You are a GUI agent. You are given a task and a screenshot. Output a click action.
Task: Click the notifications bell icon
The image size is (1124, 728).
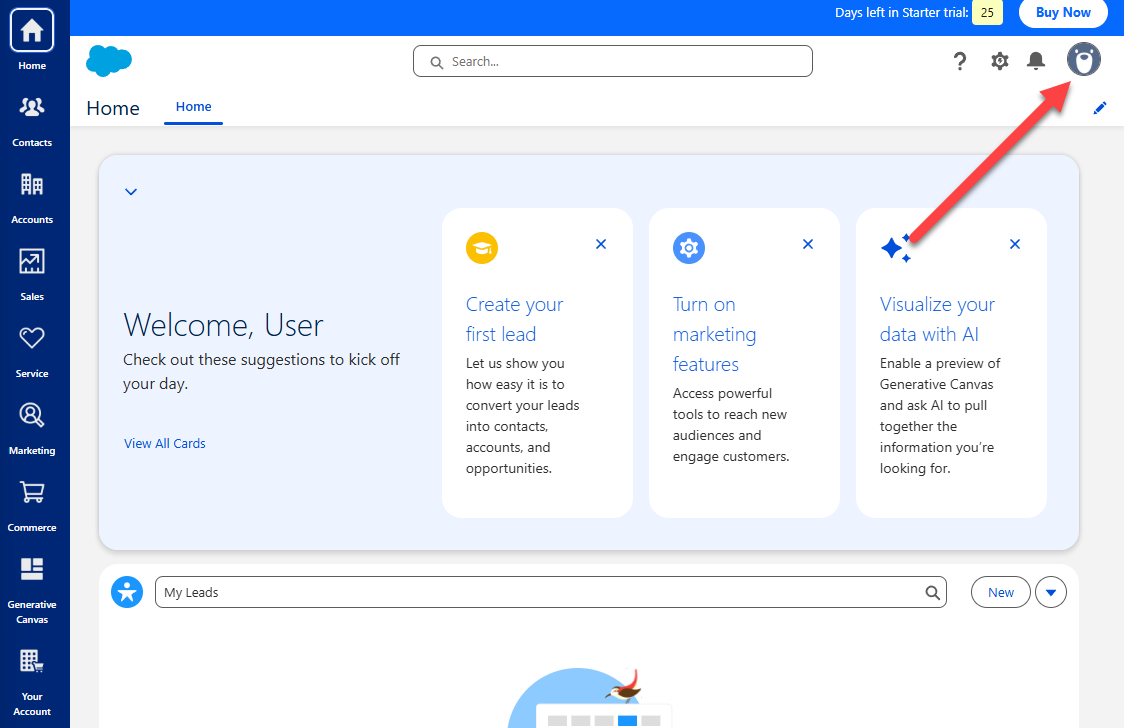(x=1036, y=61)
